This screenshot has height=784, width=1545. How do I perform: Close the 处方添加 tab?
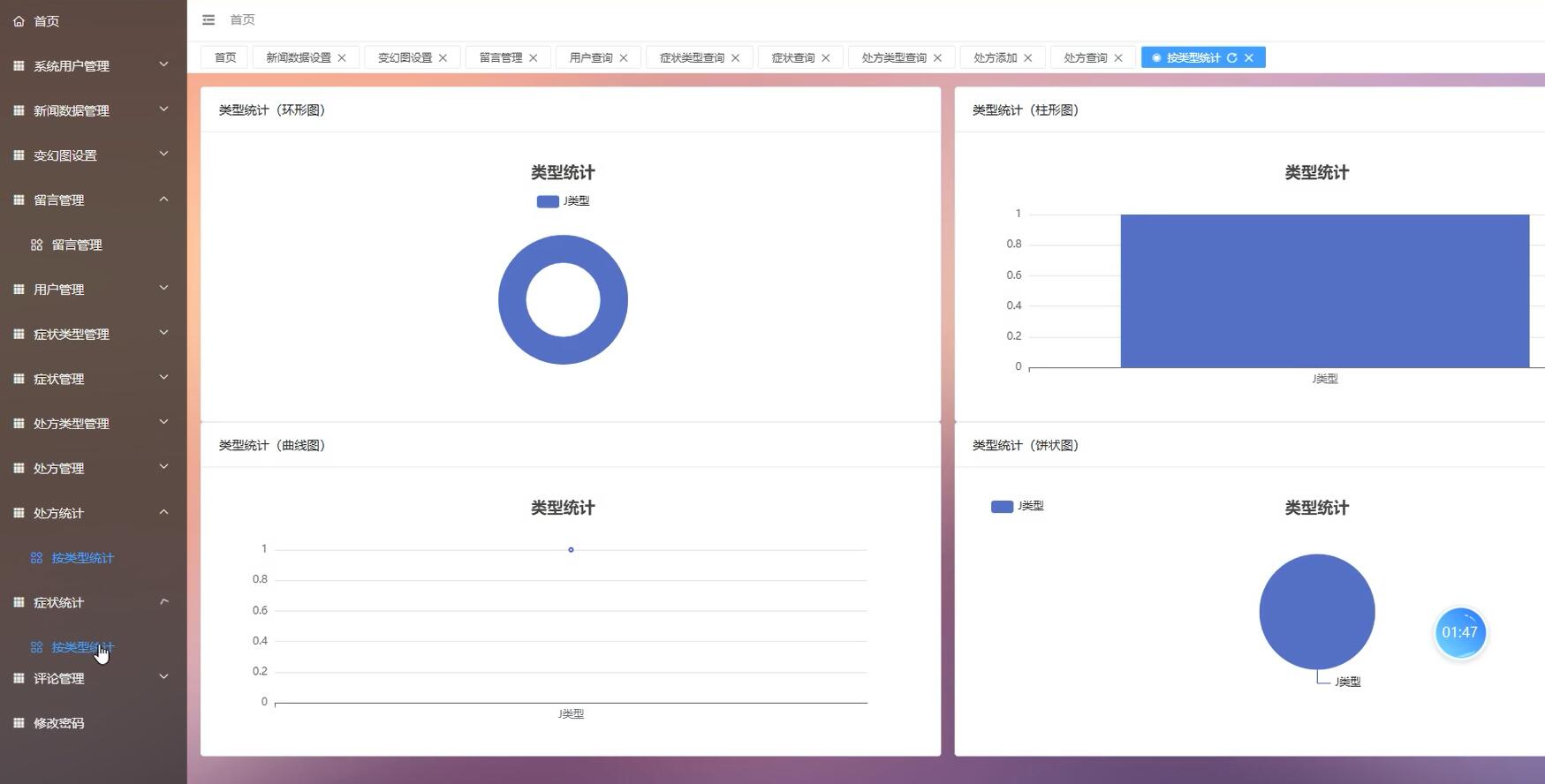1027,57
